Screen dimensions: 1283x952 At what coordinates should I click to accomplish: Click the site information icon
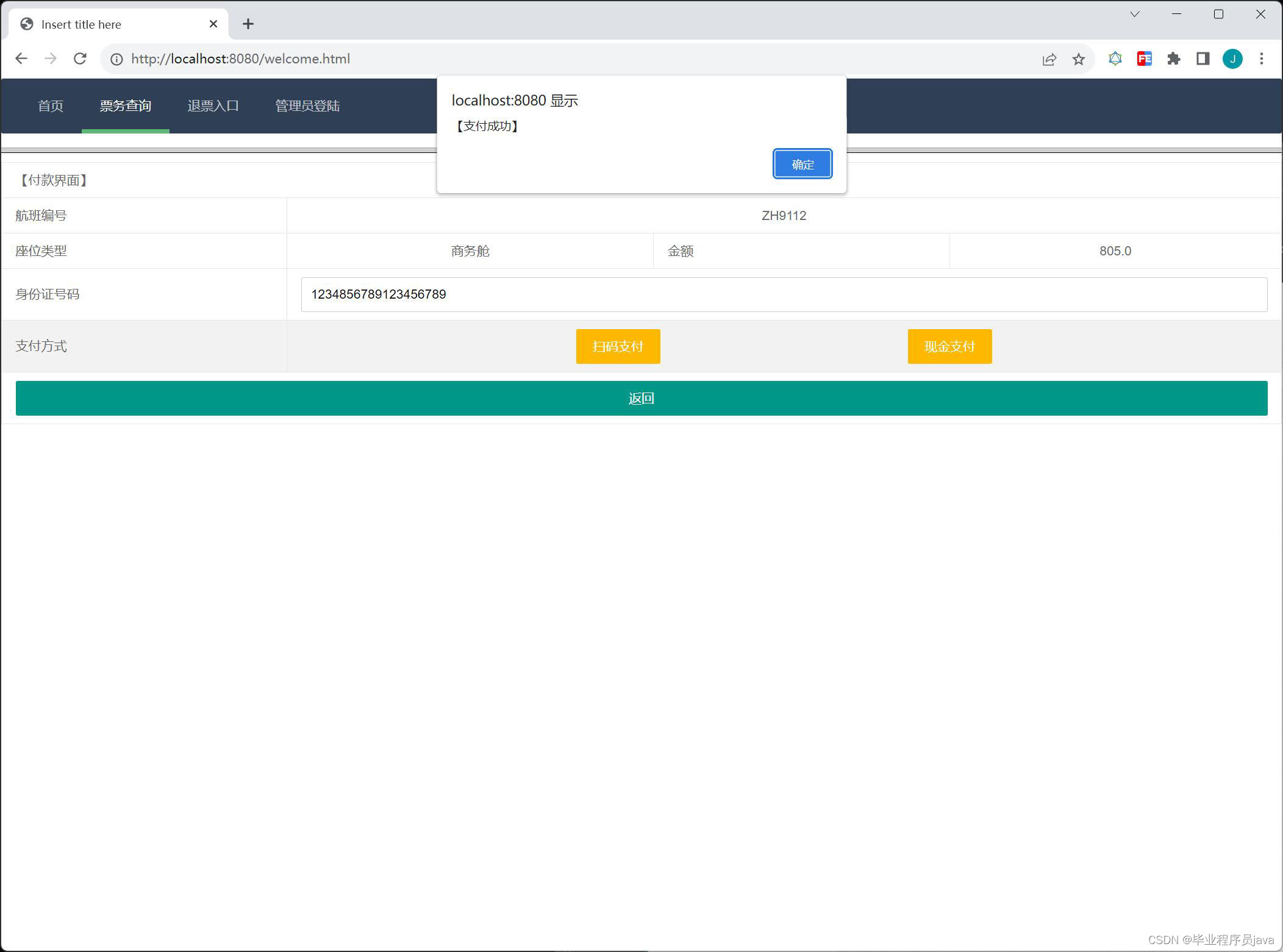click(116, 59)
